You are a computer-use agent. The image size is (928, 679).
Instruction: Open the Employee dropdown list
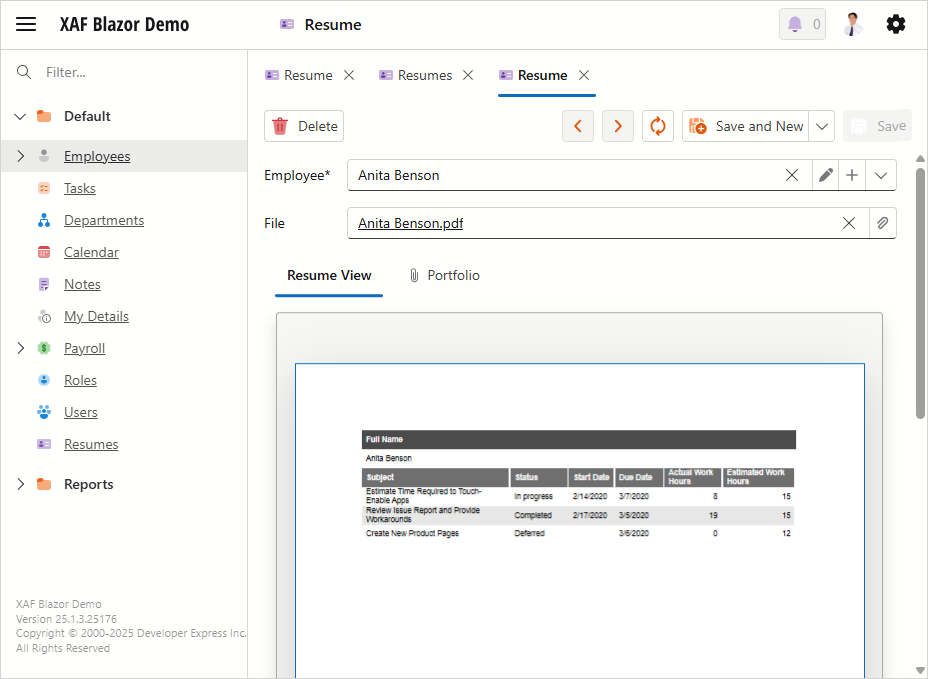point(880,175)
